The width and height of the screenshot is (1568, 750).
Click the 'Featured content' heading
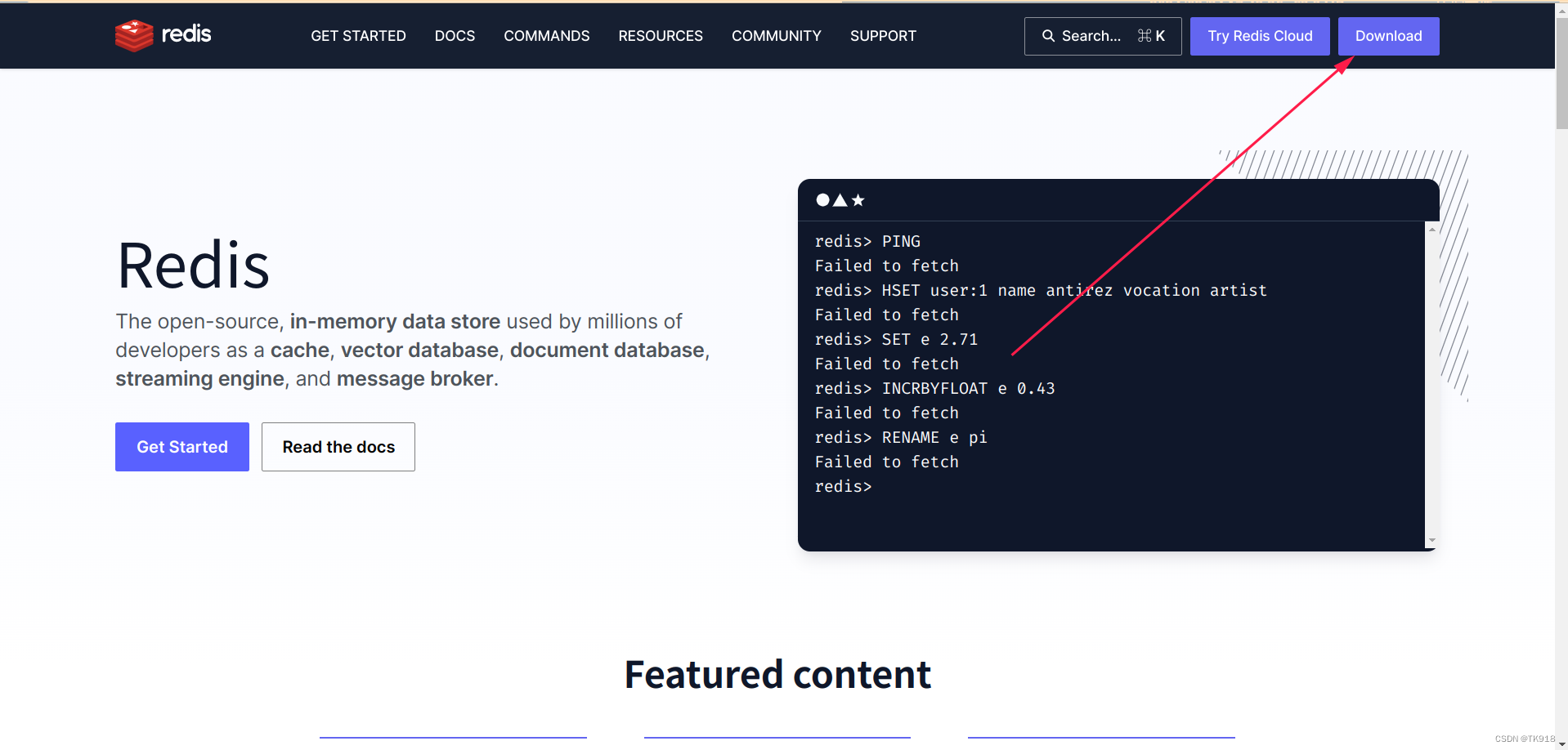click(x=777, y=675)
